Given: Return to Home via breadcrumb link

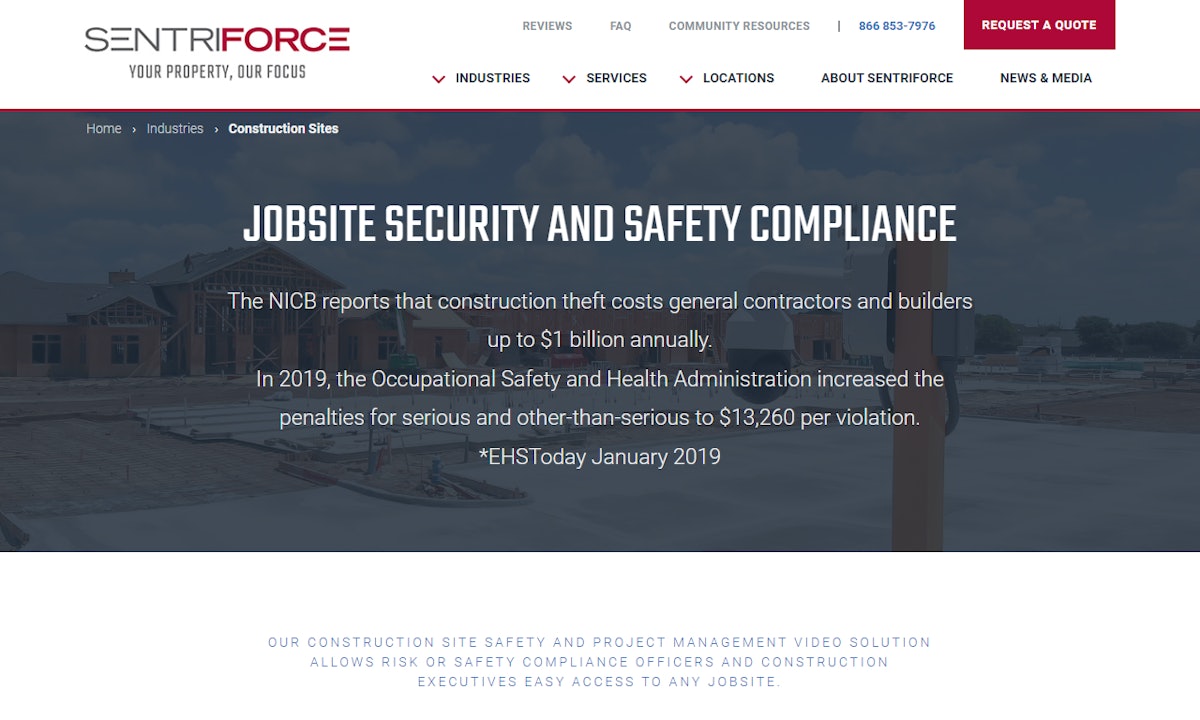Looking at the screenshot, I should pyautogui.click(x=103, y=128).
